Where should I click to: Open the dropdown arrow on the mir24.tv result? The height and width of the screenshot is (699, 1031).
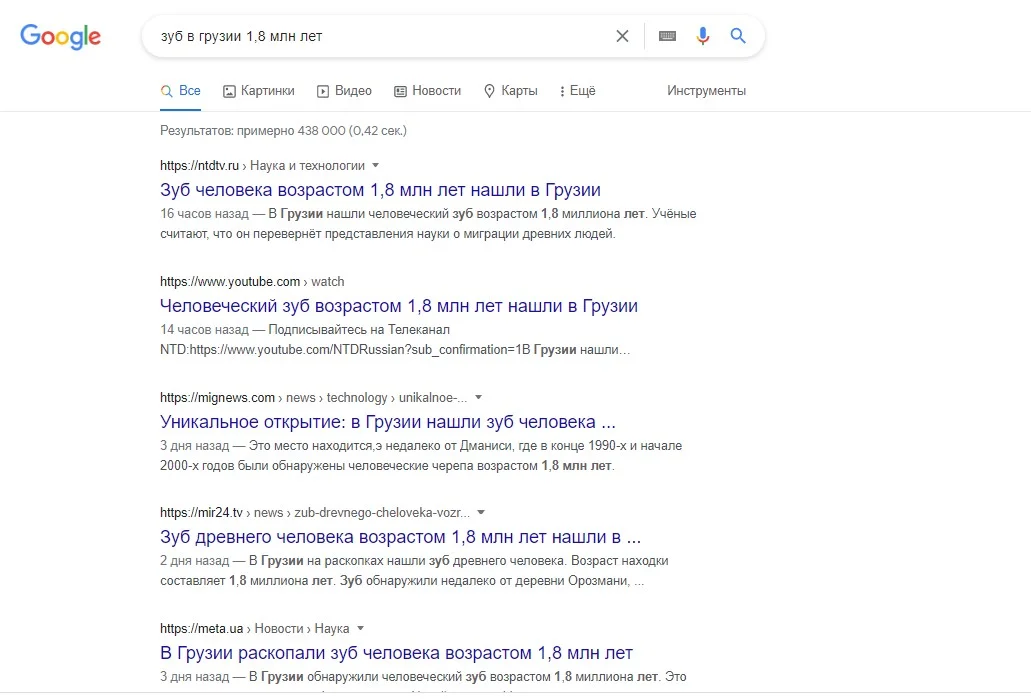(479, 512)
